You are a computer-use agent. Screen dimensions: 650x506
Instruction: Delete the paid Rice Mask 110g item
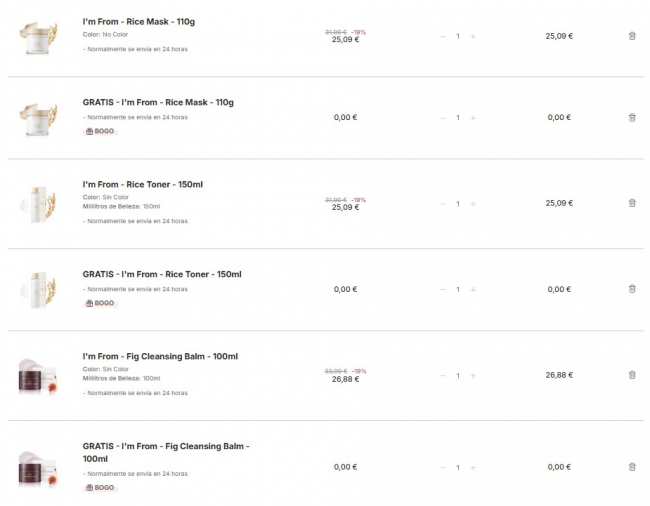[x=632, y=36]
